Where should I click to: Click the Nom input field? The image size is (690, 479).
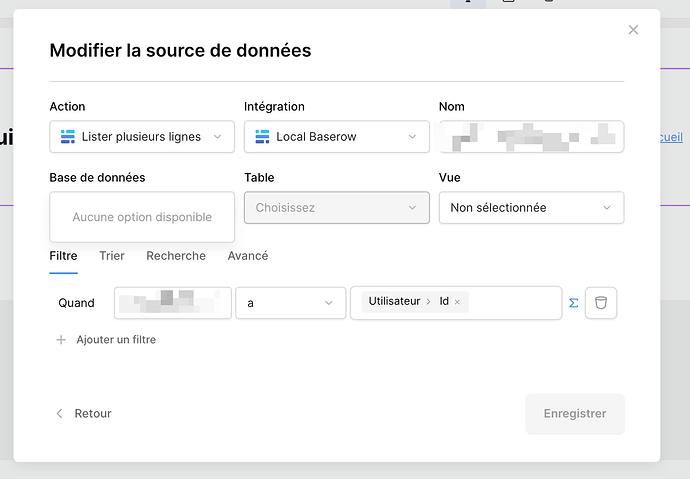pos(531,137)
